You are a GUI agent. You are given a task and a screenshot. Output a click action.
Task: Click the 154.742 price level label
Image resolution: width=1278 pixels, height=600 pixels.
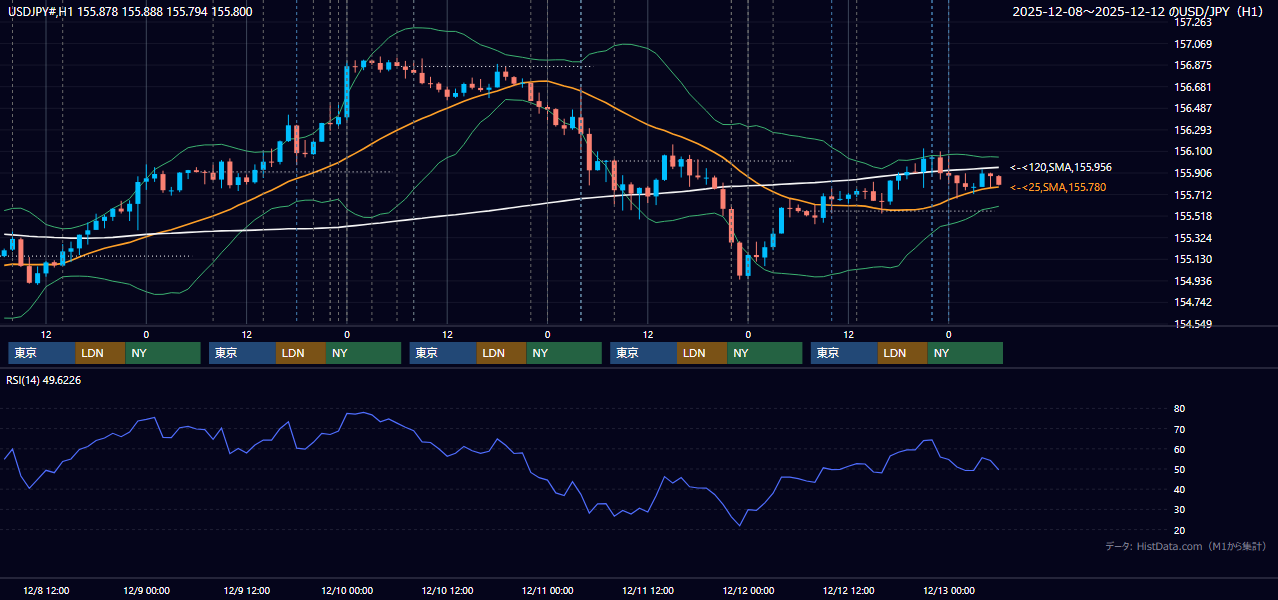click(x=1192, y=302)
